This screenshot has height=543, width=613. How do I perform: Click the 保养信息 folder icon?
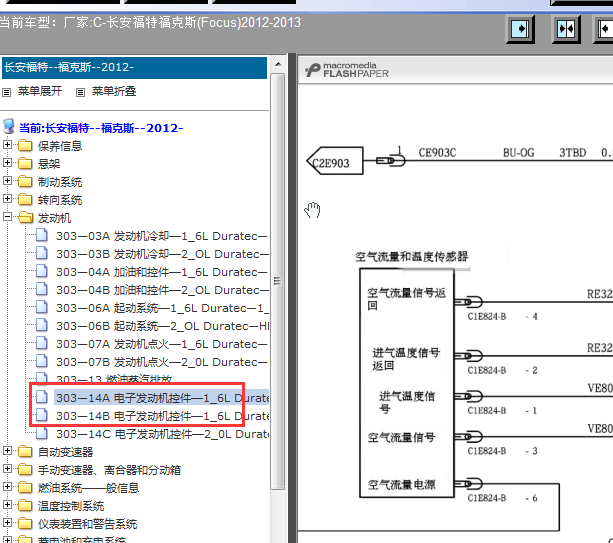pyautogui.click(x=25, y=145)
